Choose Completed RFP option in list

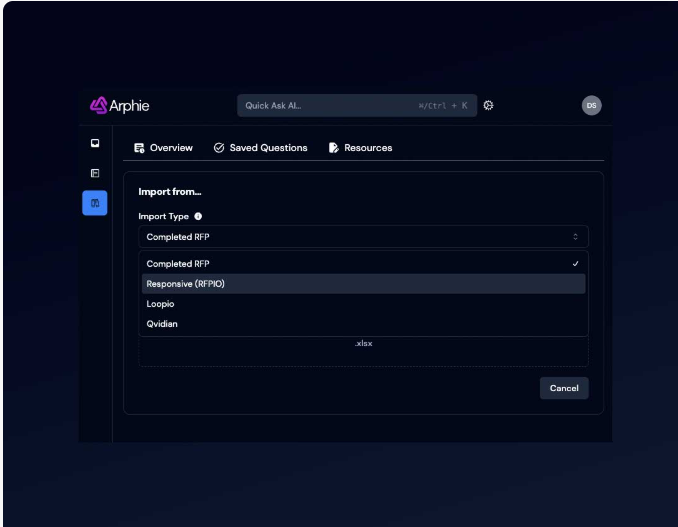(x=363, y=264)
